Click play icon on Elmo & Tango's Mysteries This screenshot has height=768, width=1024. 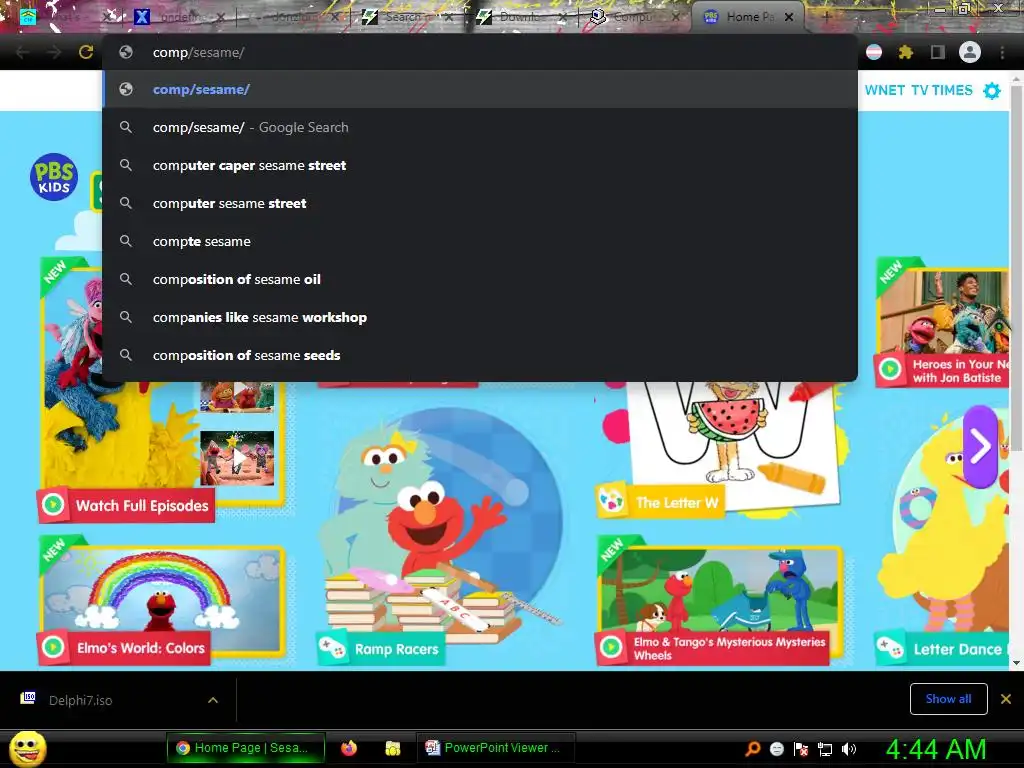coord(612,647)
